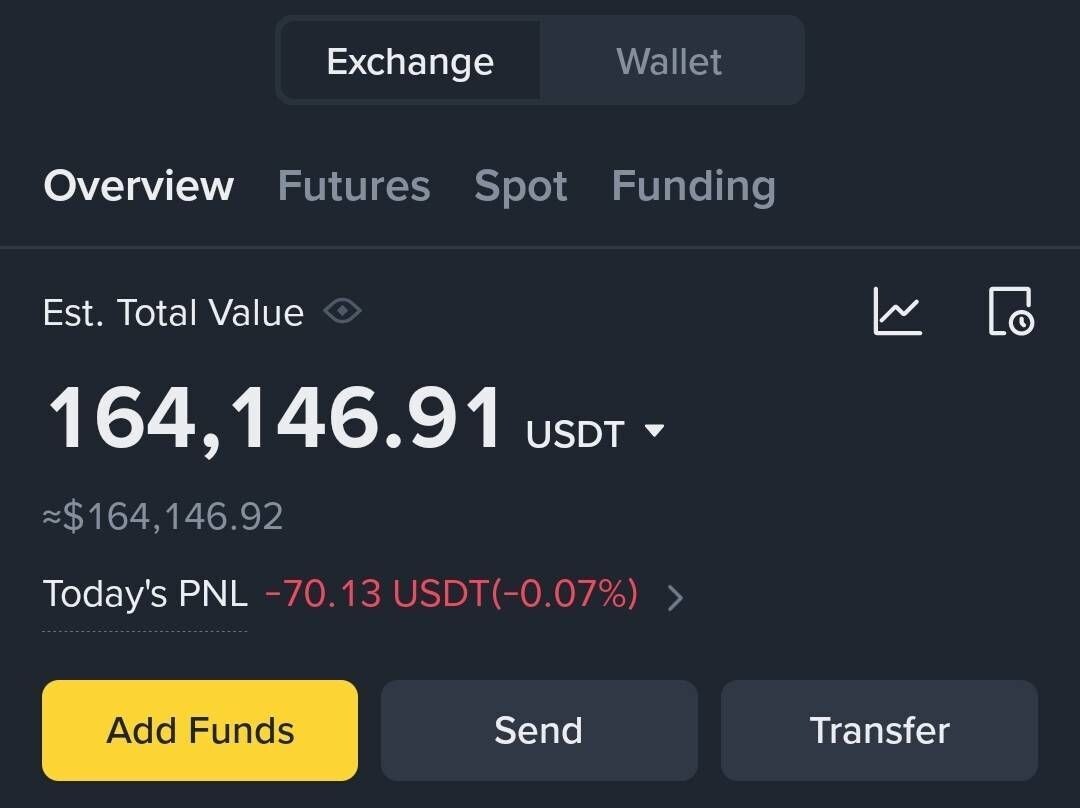Viewport: 1080px width, 808px height.
Task: Click the ≈$164,146.92 dollar estimate
Action: point(163,517)
